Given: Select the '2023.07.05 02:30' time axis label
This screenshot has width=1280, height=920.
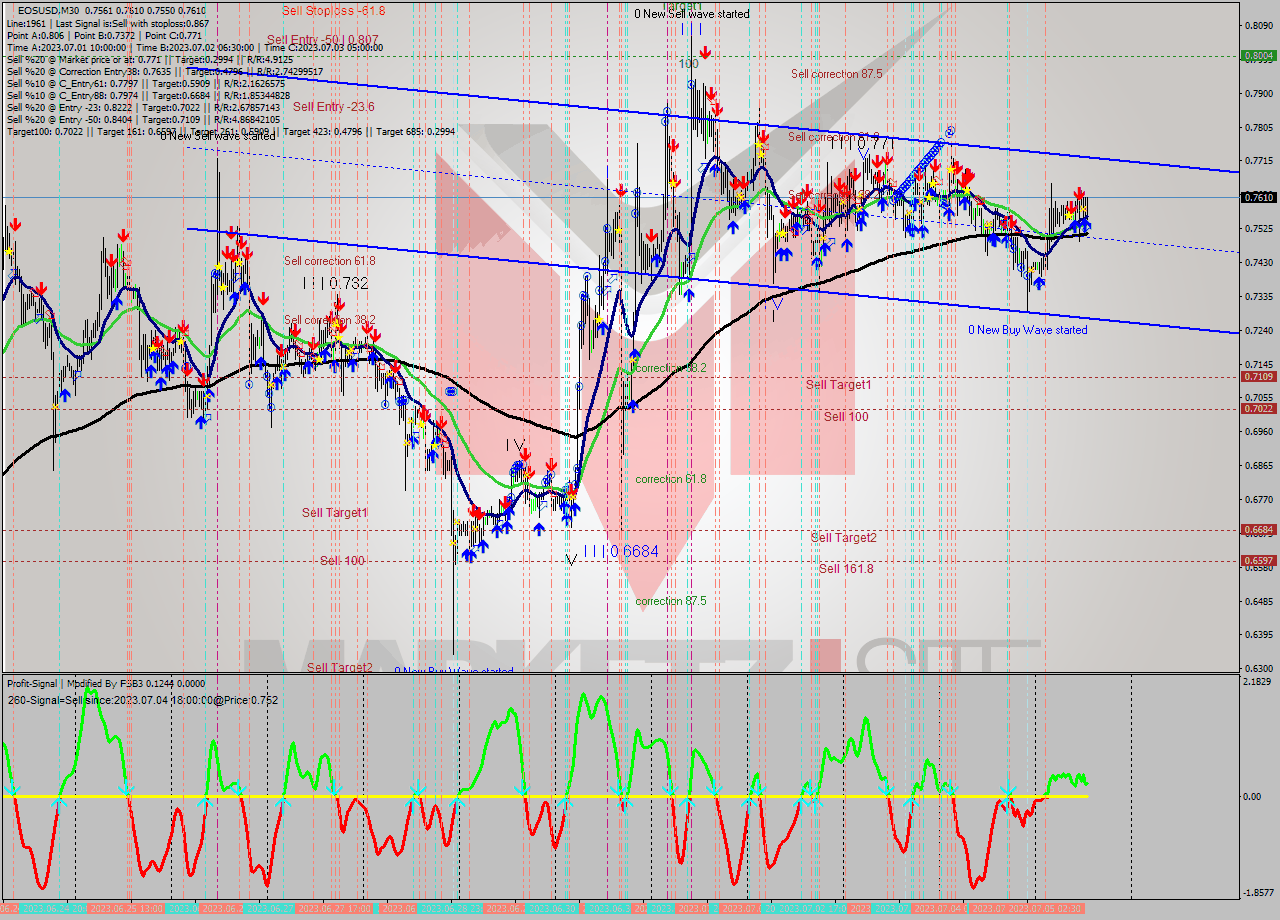Looking at the screenshot, I should click(x=1044, y=909).
